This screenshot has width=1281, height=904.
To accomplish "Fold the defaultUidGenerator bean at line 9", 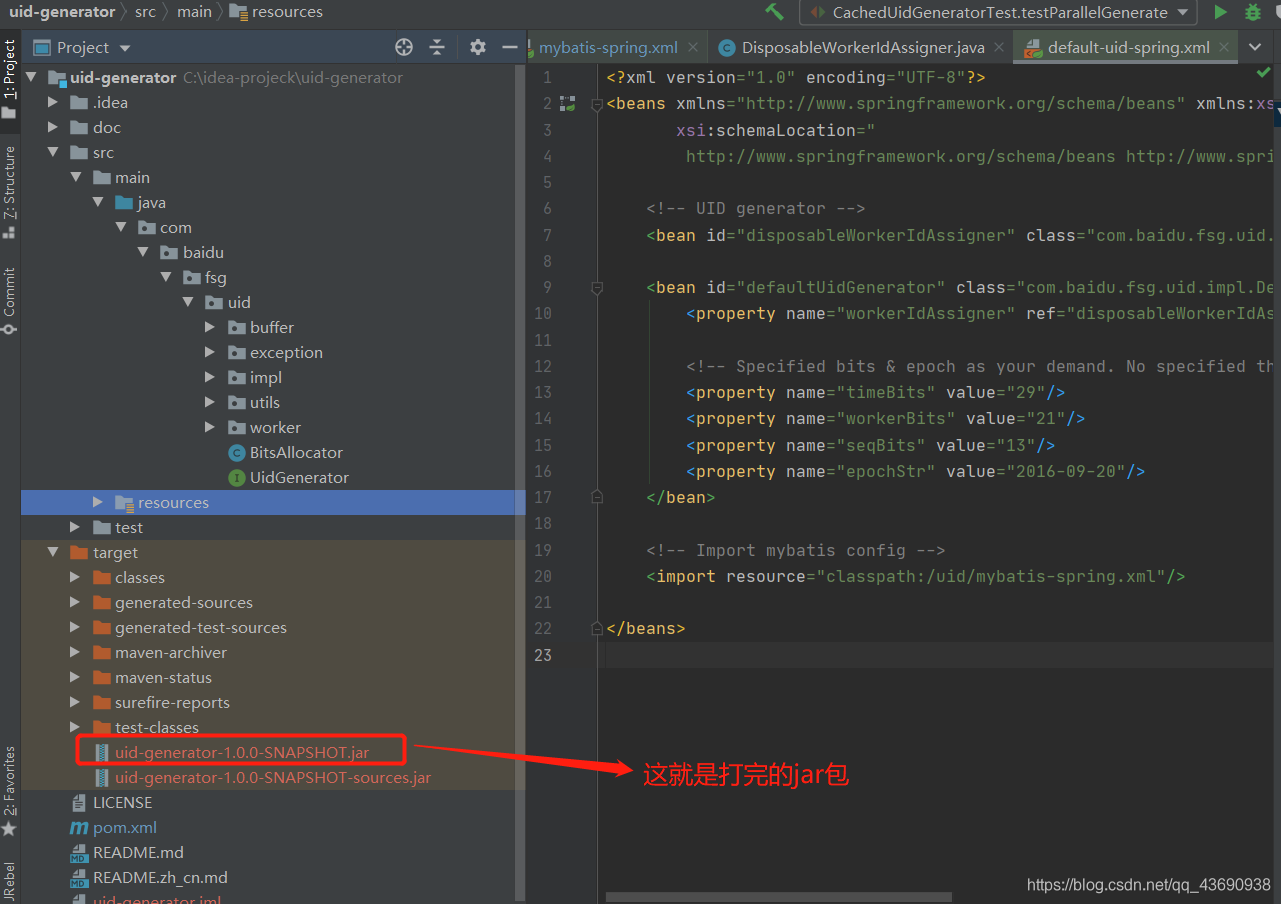I will click(x=597, y=288).
